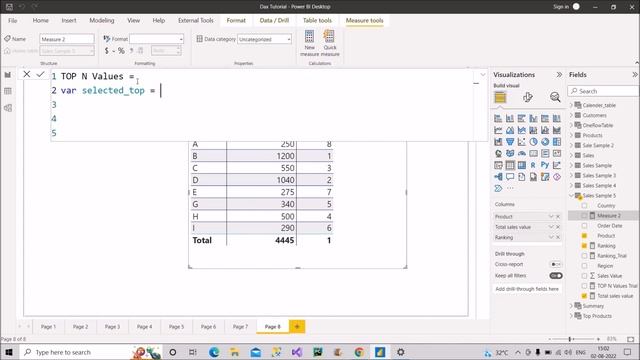Screen dimensions: 640x360
Task: Check the Order Date field checkbox
Action: 584,226
